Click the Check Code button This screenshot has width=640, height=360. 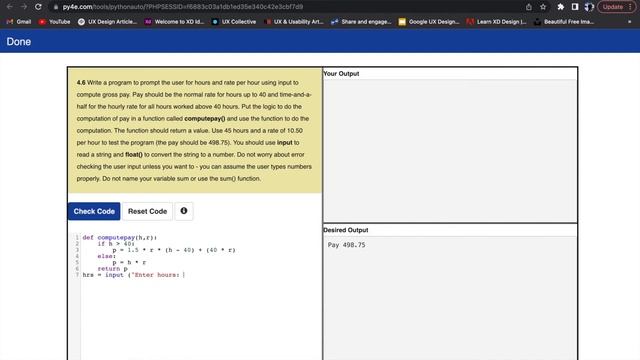coord(94,211)
